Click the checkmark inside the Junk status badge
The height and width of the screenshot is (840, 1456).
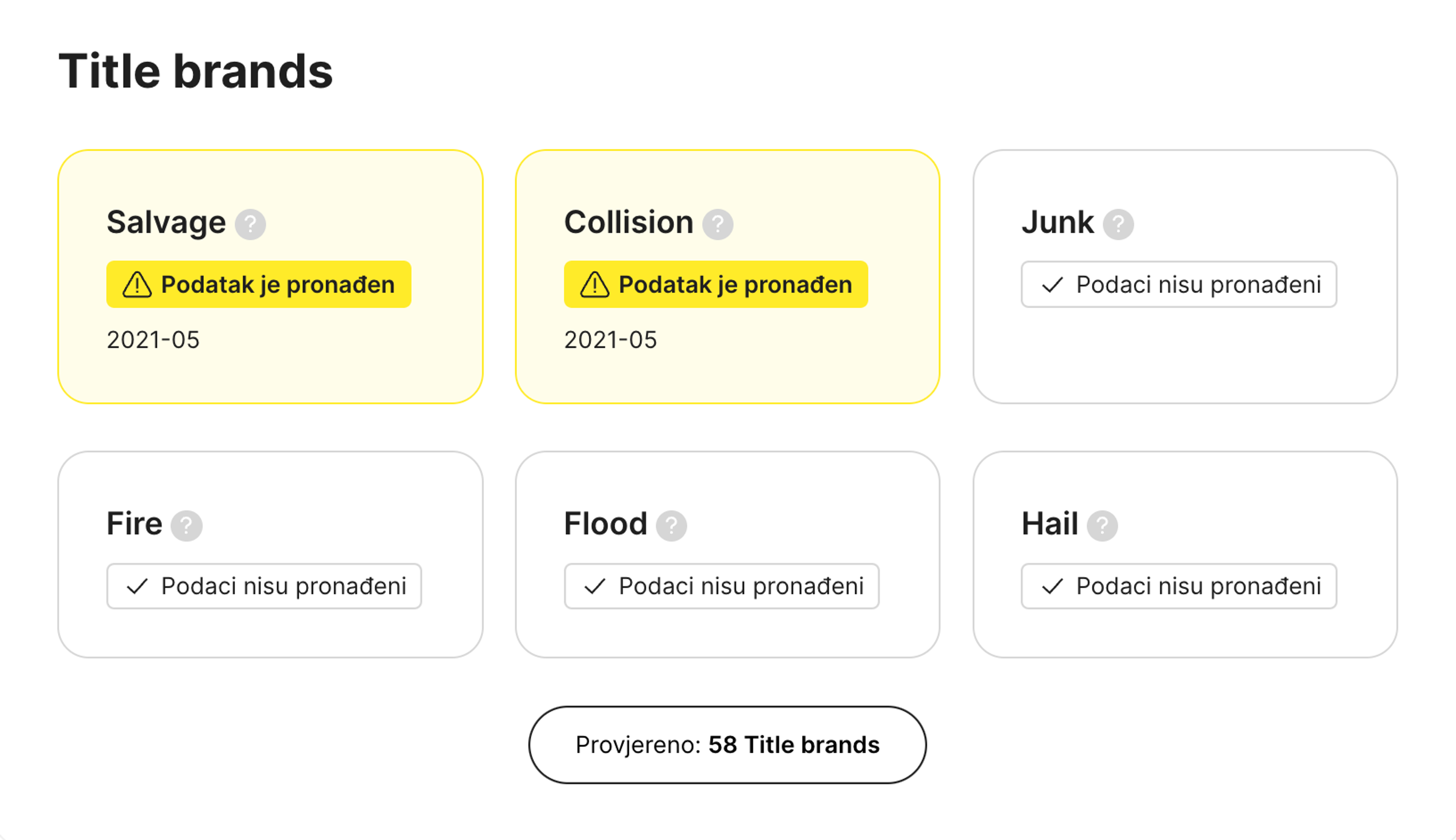[1053, 284]
